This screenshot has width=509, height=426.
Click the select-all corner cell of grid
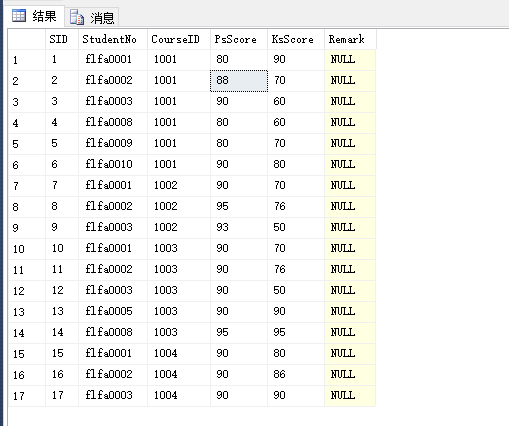click(27, 39)
